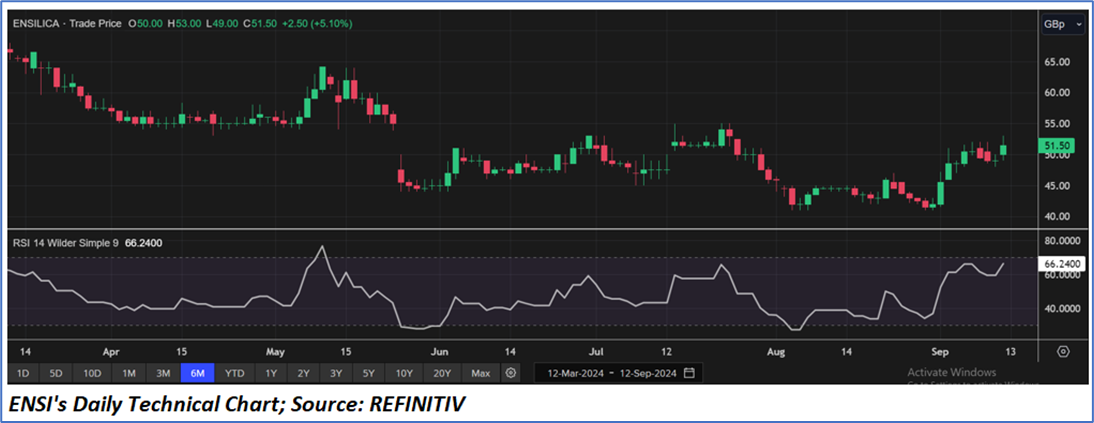Screen dimensions: 1094x423
Task: Click the +2.50 (+5.10%) change value
Action: [316, 24]
